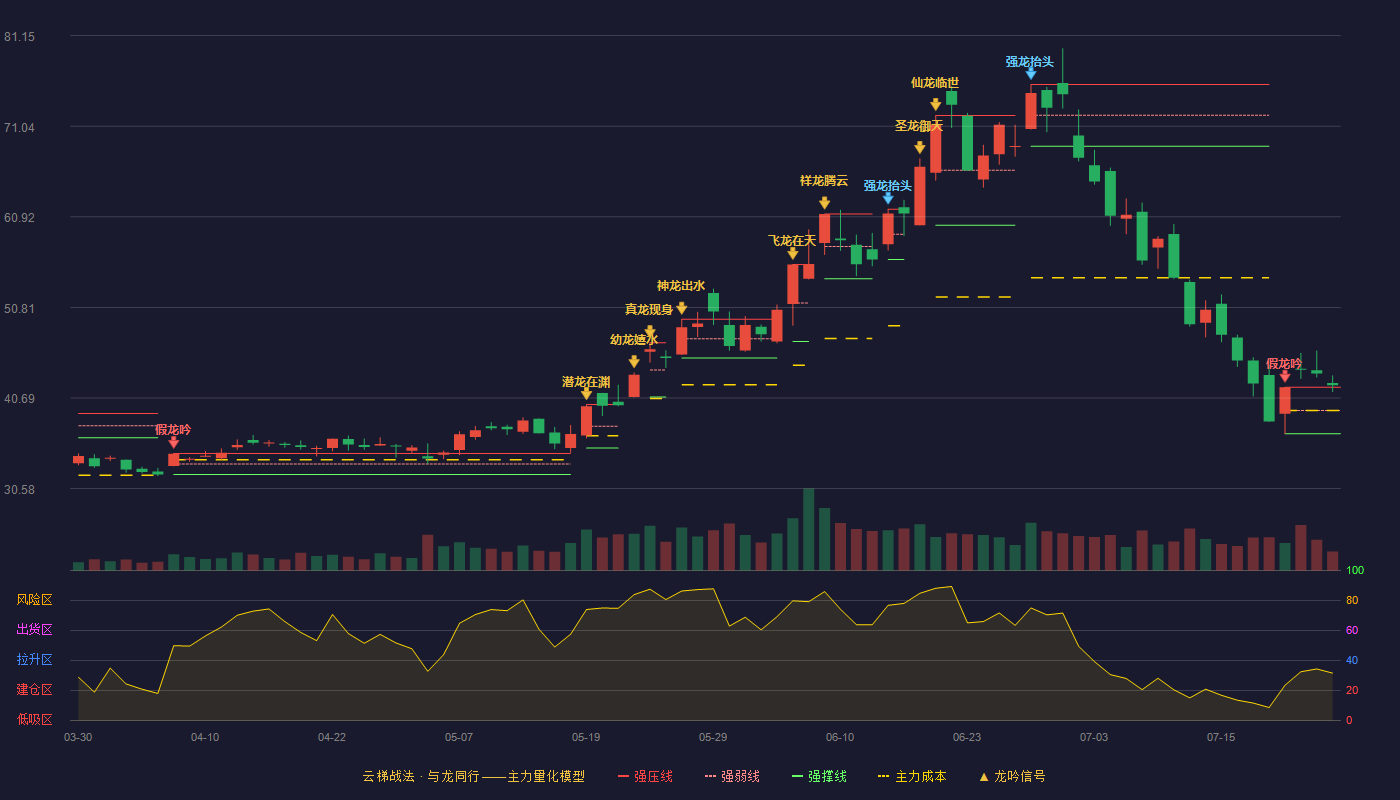Image resolution: width=1400 pixels, height=800 pixels.
Task: Click the 06-10 date label
Action: tap(840, 737)
